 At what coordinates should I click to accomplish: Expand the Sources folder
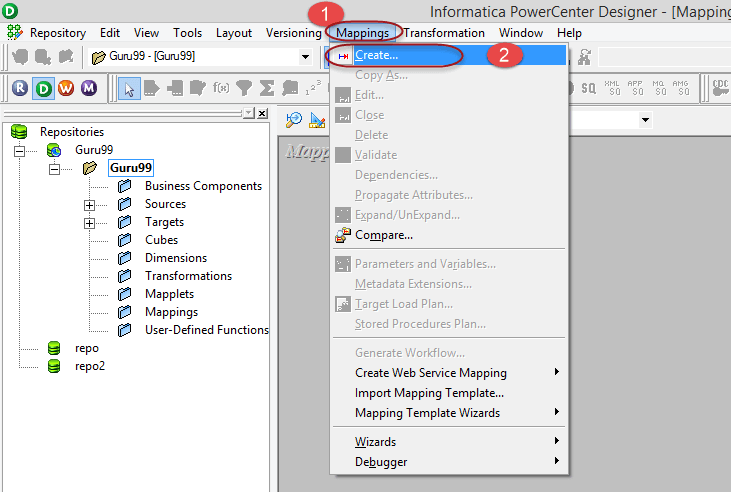(x=90, y=205)
